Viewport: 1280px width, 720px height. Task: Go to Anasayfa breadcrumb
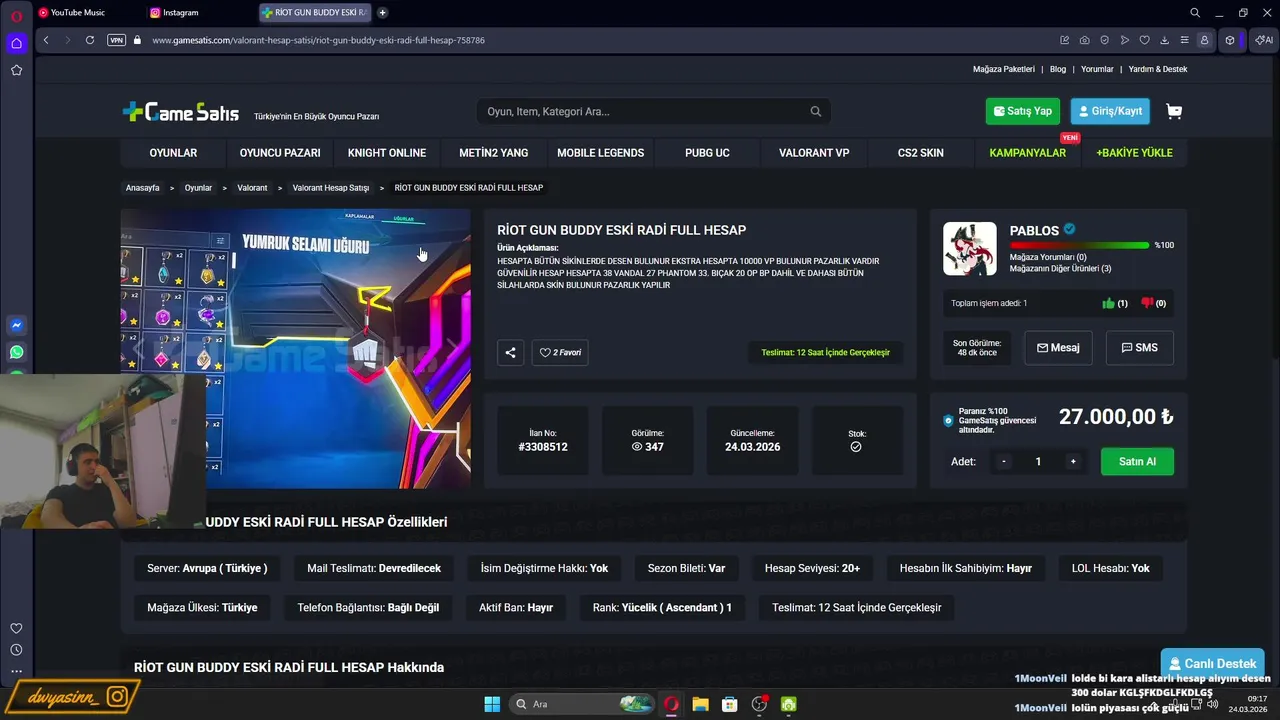coord(142,188)
